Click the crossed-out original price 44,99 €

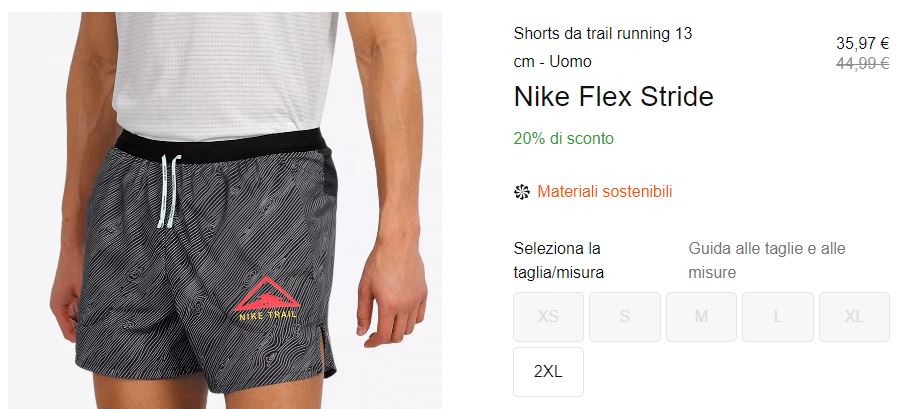[862, 63]
